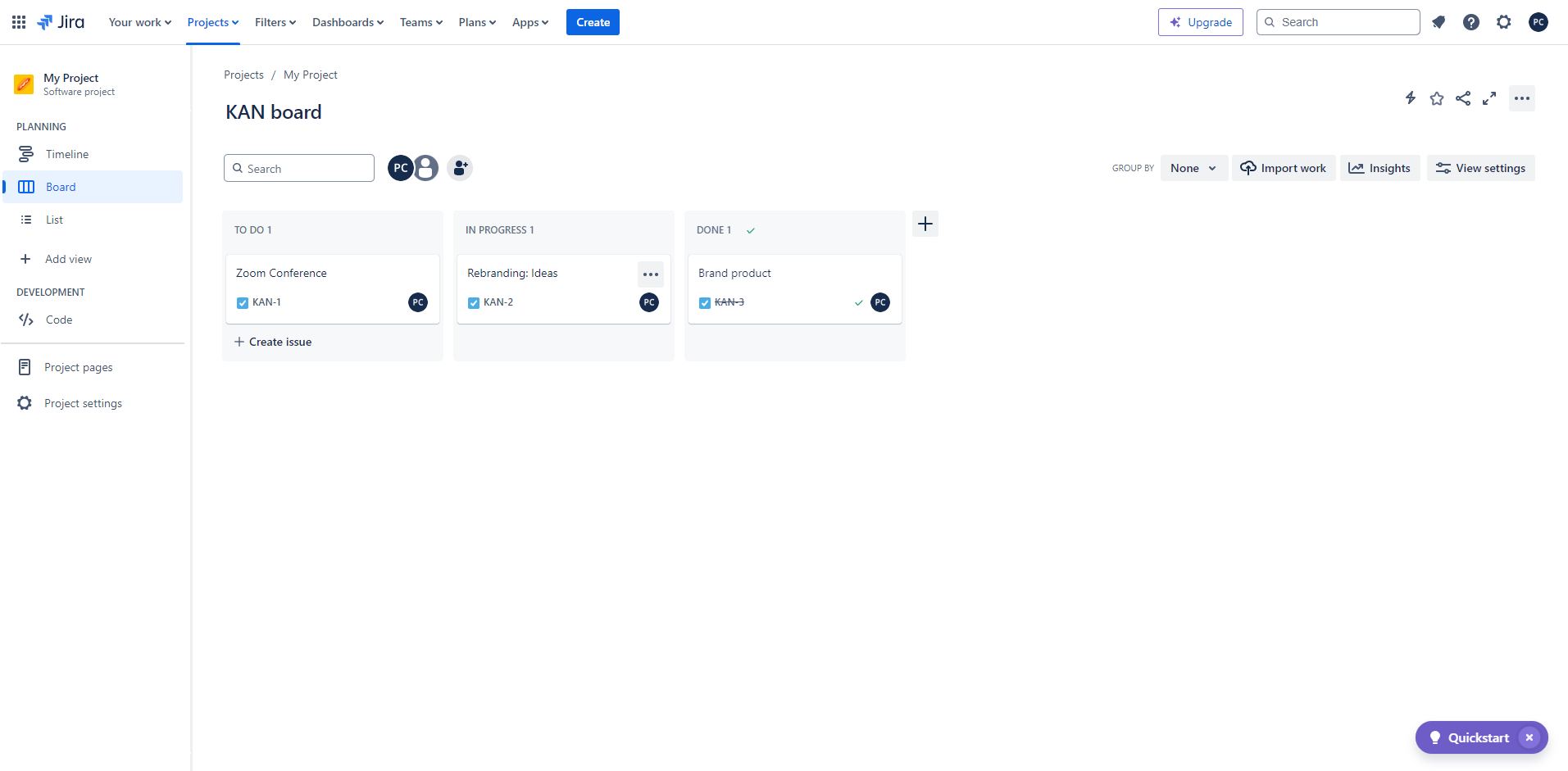Click the My Project pencil icon
This screenshot has height=771, width=1568.
[24, 84]
